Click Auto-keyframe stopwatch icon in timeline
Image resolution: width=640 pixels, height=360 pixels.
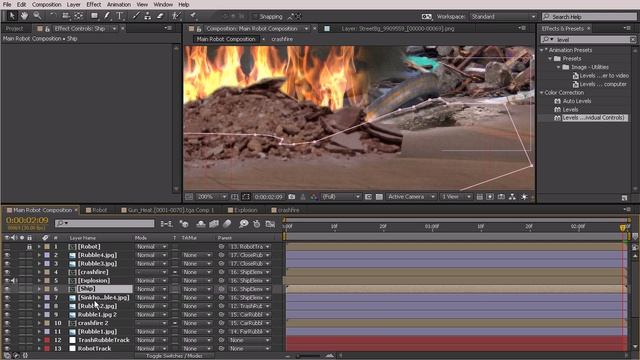pos(257,224)
